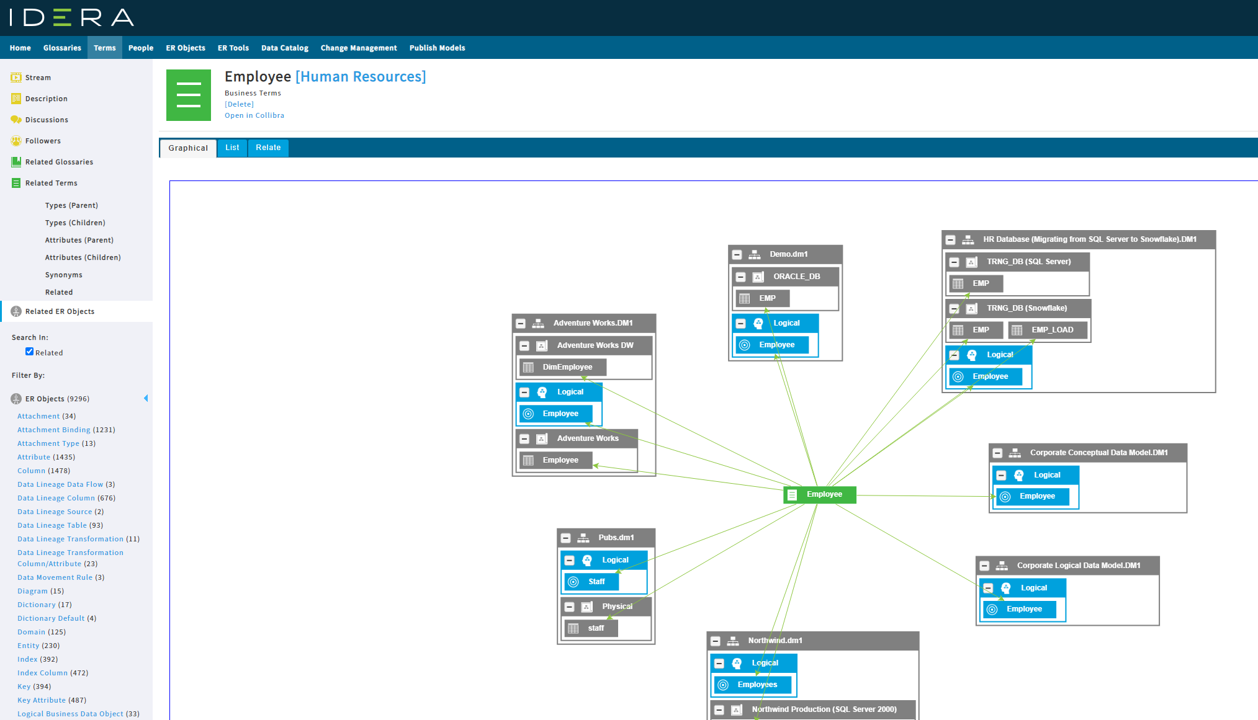Click Logical model icon in Demo.dm1
Image resolution: width=1258 pixels, height=720 pixels.
[x=758, y=323]
